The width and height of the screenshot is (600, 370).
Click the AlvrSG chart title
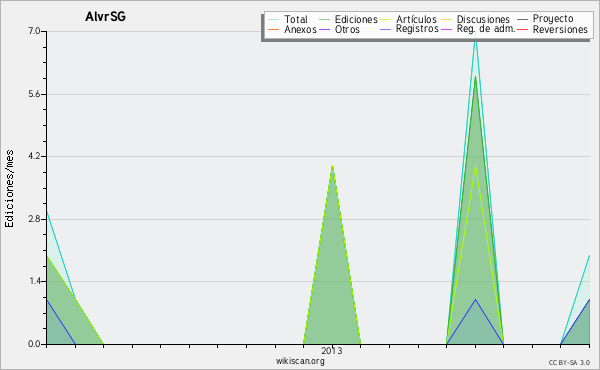[105, 16]
